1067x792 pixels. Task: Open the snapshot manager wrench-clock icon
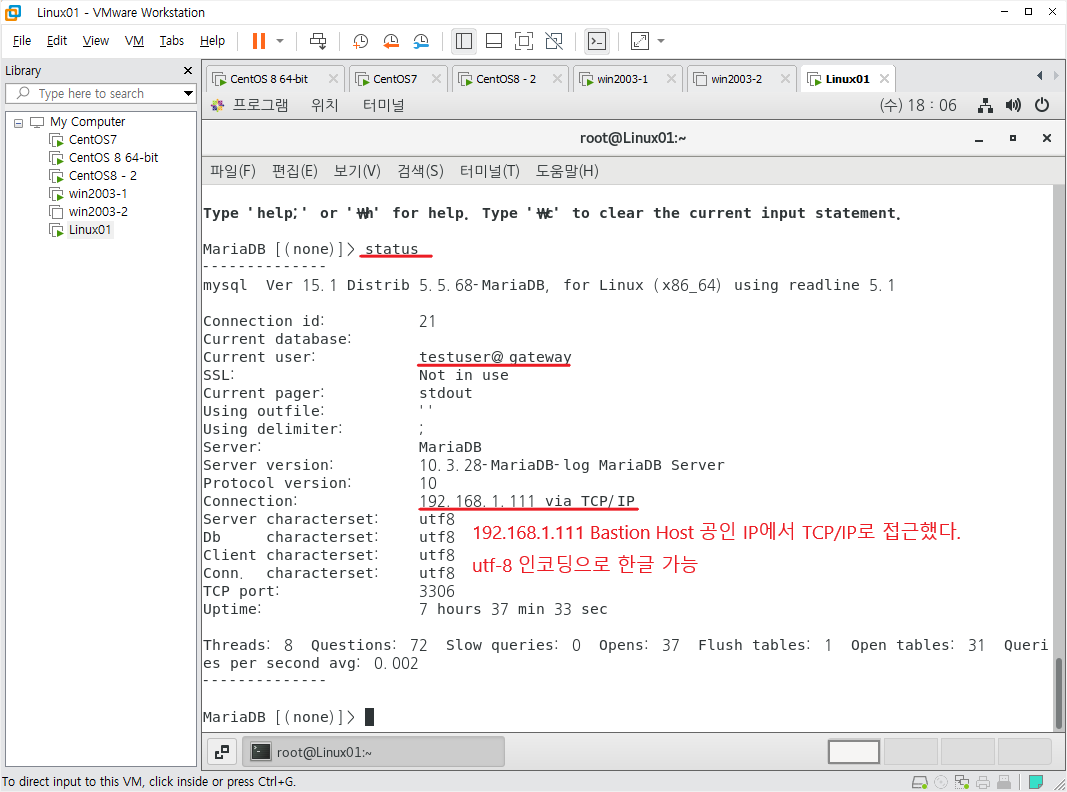421,41
